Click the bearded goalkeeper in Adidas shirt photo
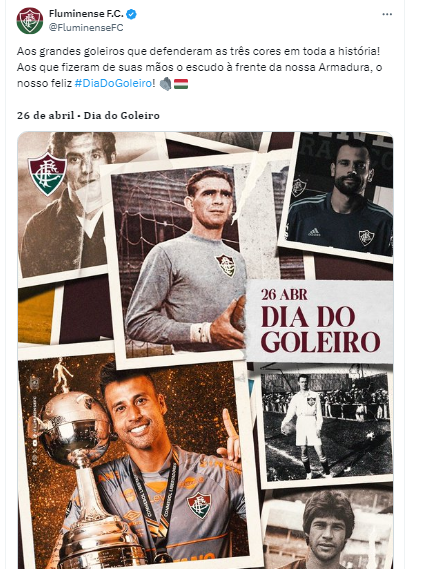This screenshot has height=569, width=421. click(x=339, y=196)
